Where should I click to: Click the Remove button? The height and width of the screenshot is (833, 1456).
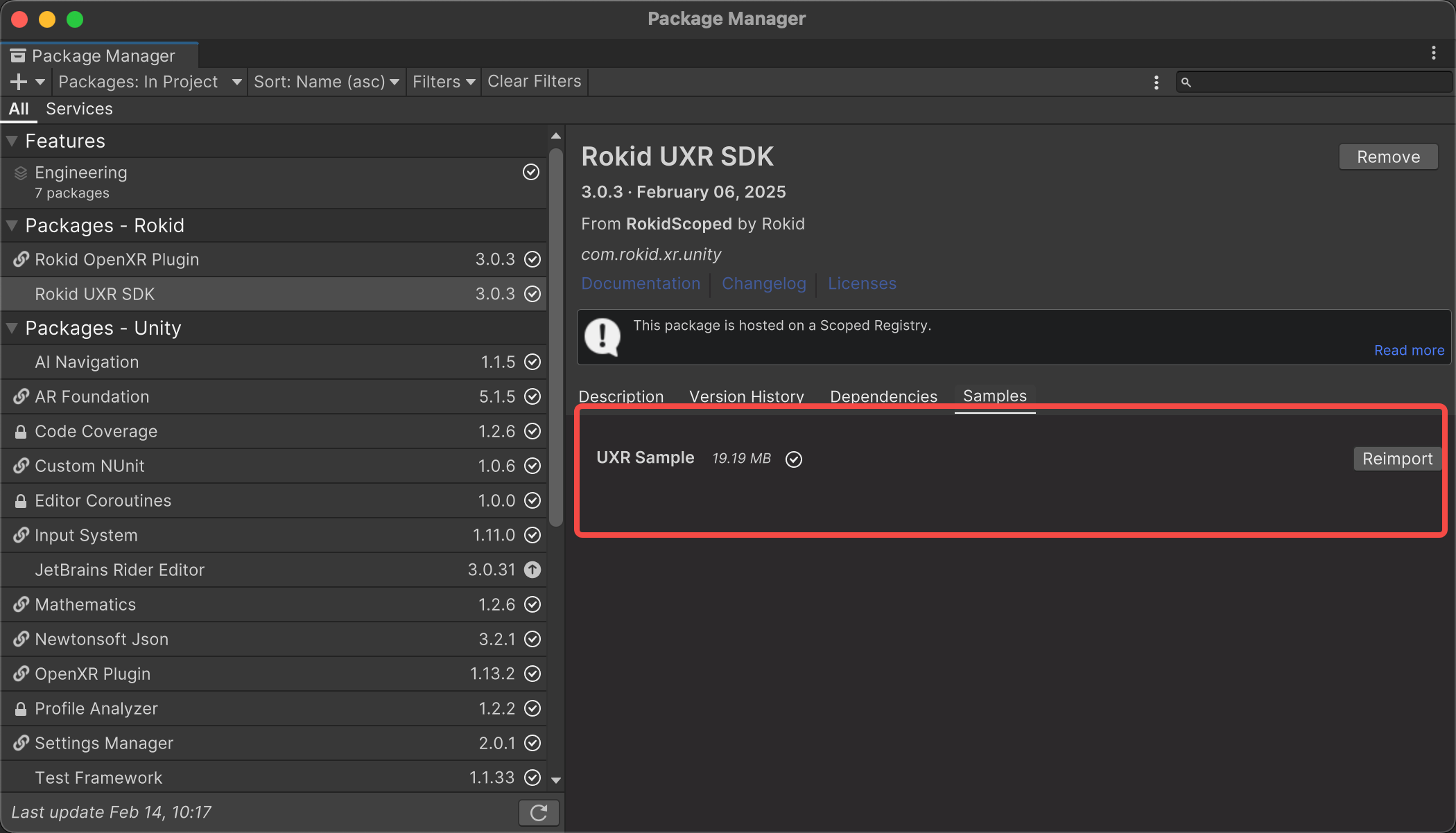[1388, 157]
